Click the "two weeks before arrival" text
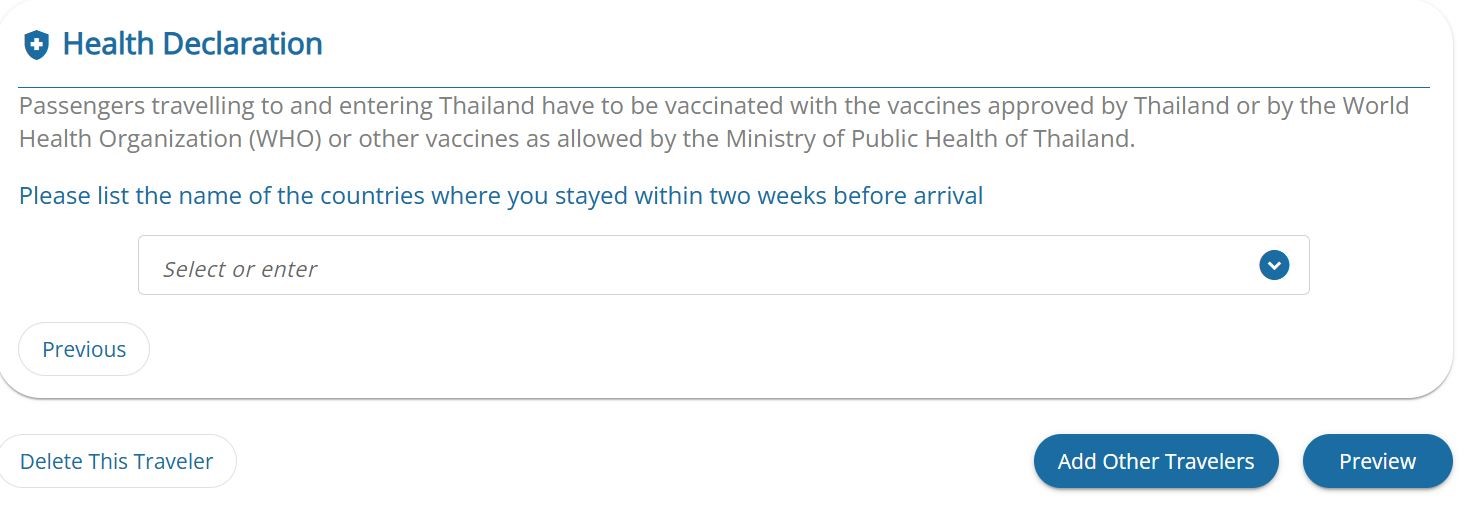This screenshot has width=1464, height=515. [x=846, y=195]
